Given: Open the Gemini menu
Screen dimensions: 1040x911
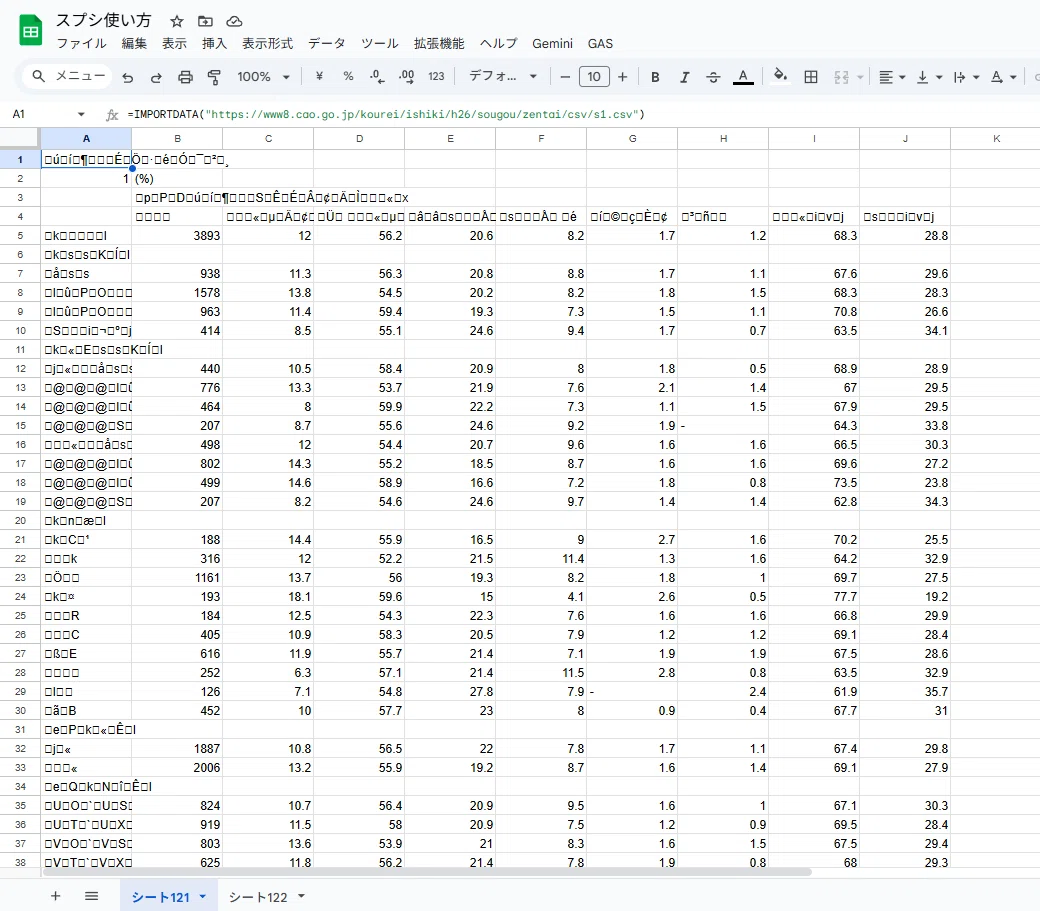Looking at the screenshot, I should click(x=552, y=44).
